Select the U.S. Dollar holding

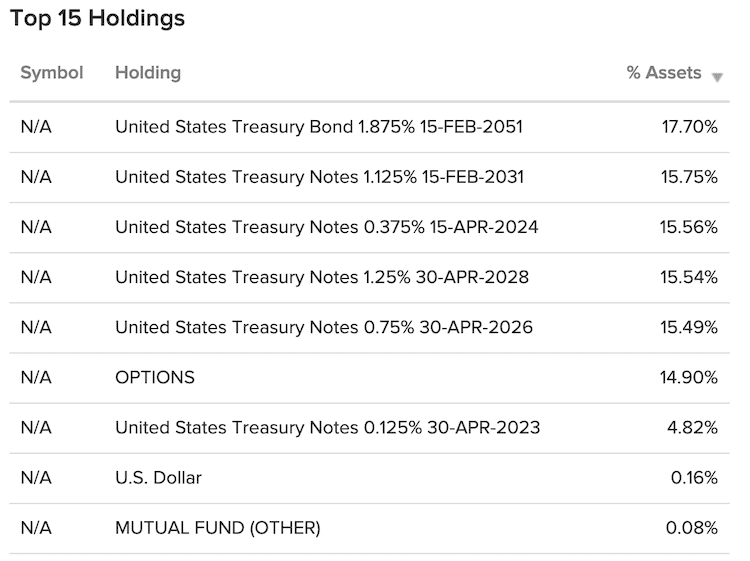point(158,478)
